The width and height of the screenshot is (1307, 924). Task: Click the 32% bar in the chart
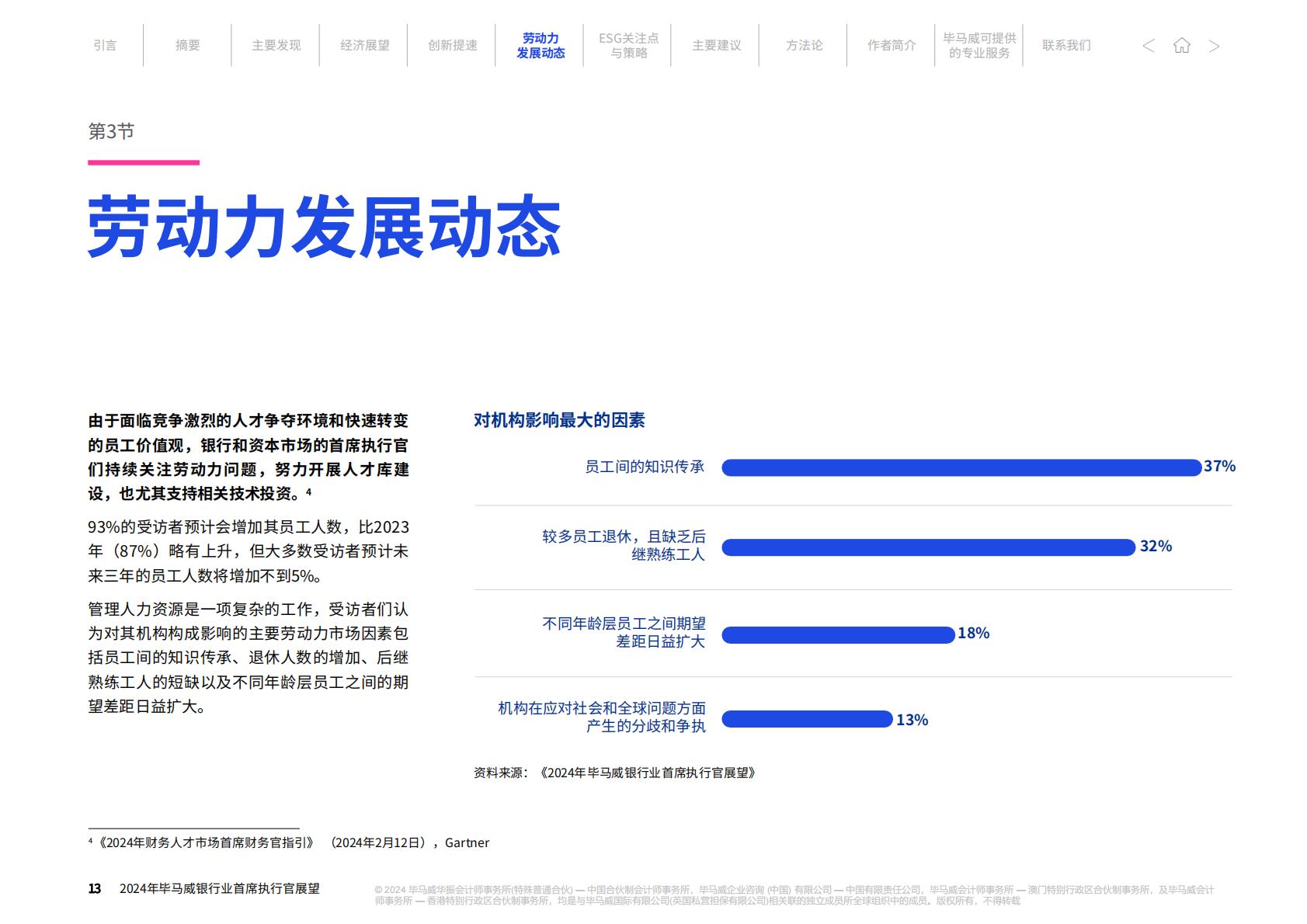click(x=929, y=547)
